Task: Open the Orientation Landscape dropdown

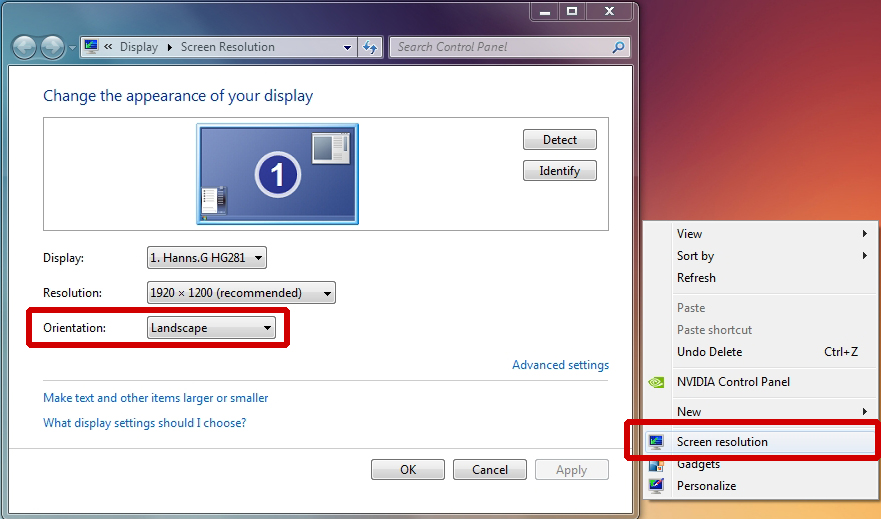Action: point(211,328)
